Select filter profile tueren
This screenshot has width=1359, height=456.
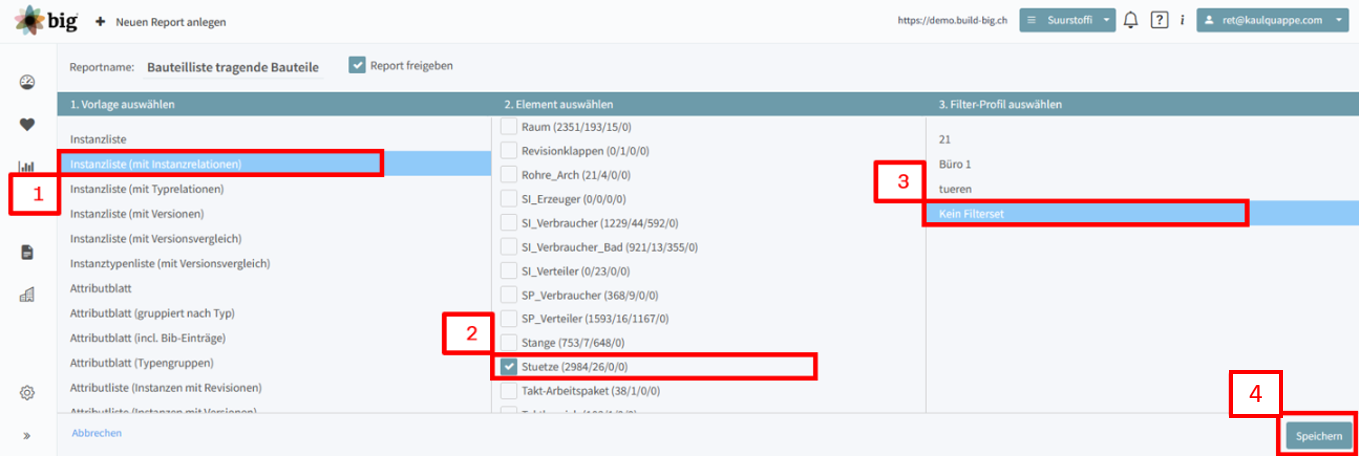click(x=1142, y=189)
